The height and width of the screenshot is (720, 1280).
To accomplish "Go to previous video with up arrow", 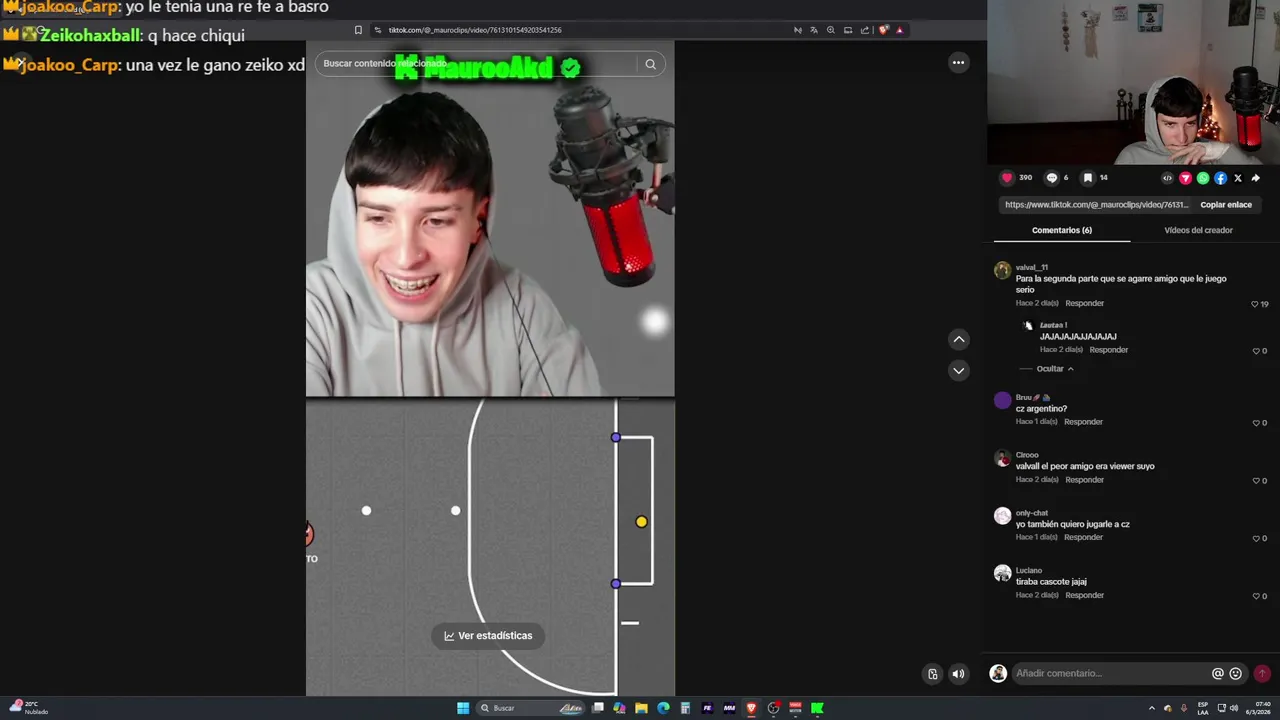I will point(958,339).
